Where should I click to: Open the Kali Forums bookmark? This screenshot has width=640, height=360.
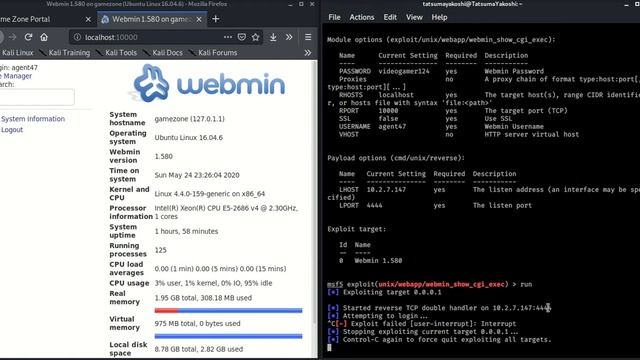[x=213, y=53]
